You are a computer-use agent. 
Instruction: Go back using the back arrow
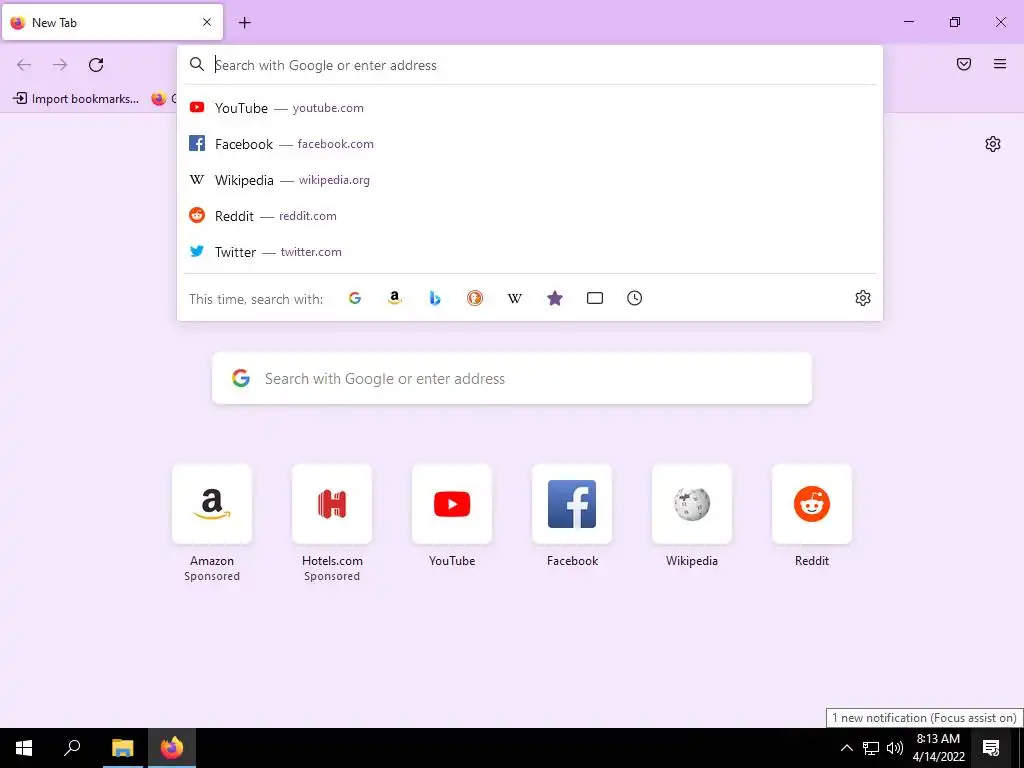[x=24, y=65]
